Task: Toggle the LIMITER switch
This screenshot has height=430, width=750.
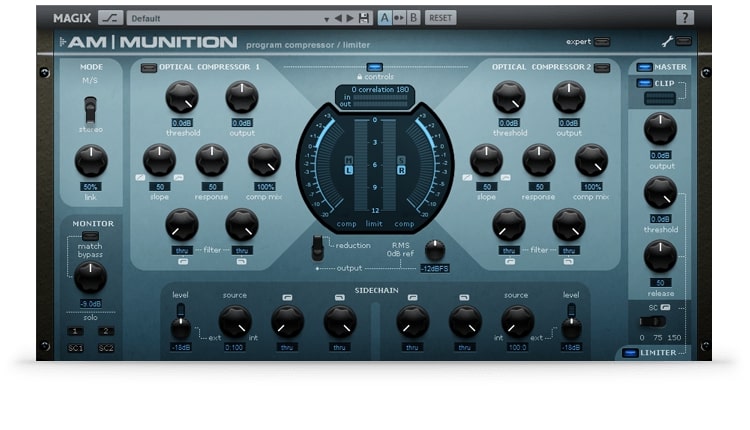Action: click(x=630, y=353)
